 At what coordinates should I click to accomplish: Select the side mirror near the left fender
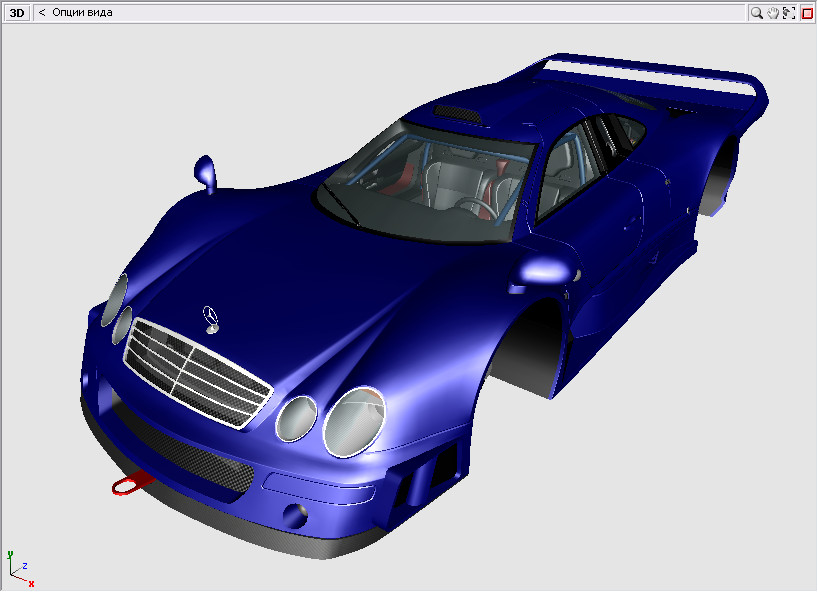tap(206, 171)
